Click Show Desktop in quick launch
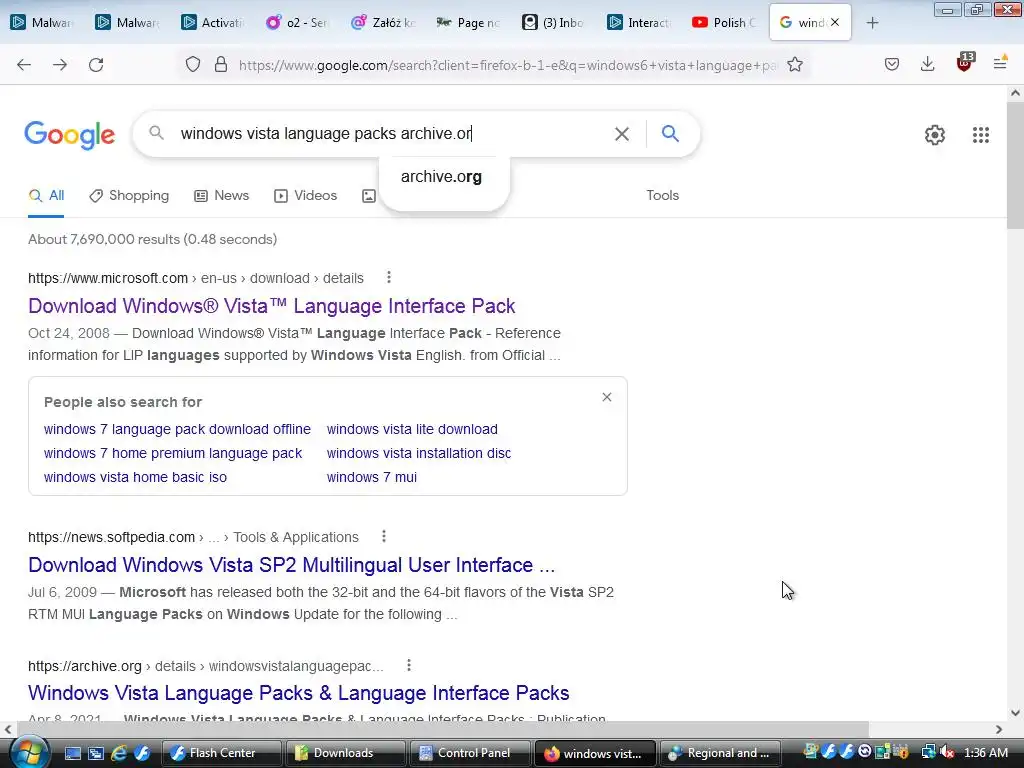Image resolution: width=1024 pixels, height=768 pixels. (x=72, y=753)
